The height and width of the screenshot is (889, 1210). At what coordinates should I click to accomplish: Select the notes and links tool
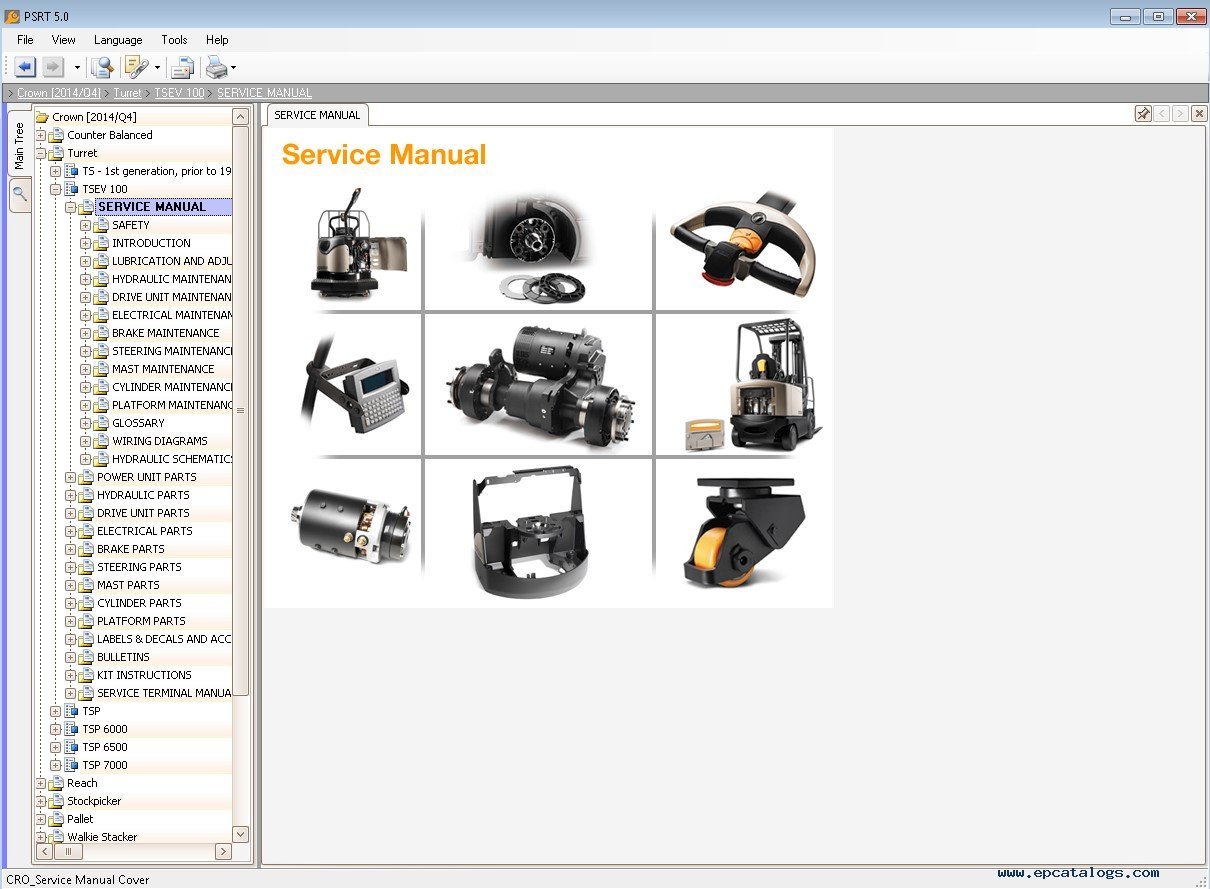136,66
